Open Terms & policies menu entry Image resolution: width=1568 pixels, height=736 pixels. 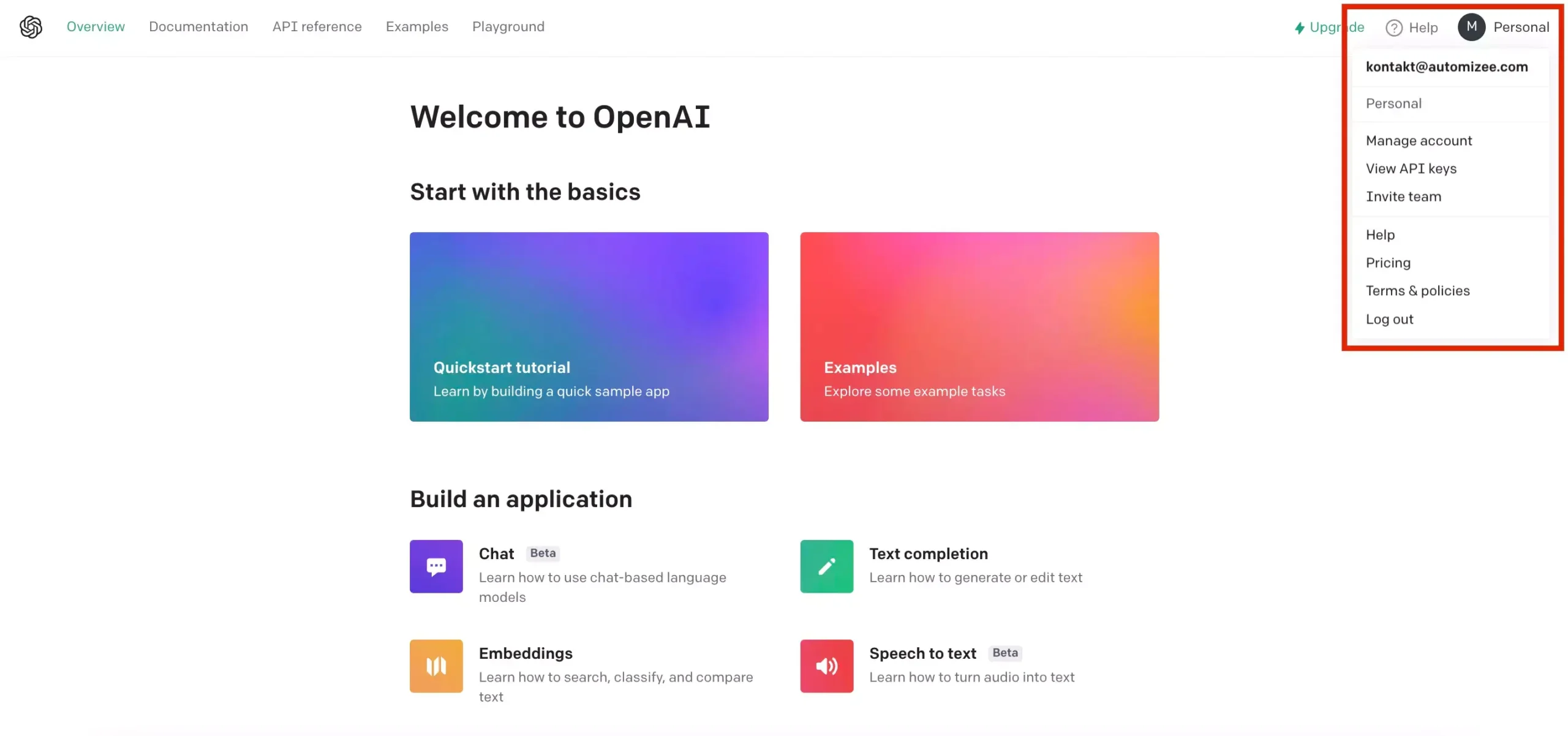[x=1417, y=291]
